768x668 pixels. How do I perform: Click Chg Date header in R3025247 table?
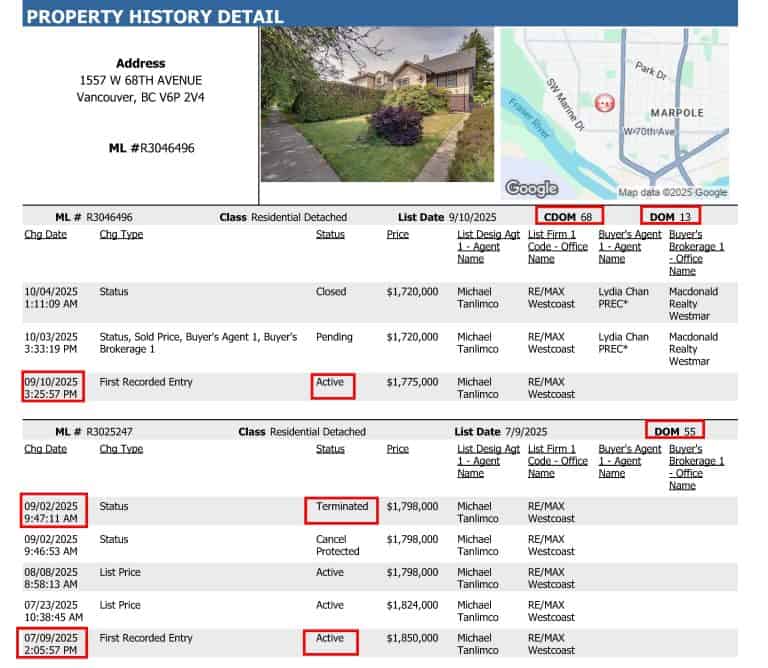tap(46, 449)
